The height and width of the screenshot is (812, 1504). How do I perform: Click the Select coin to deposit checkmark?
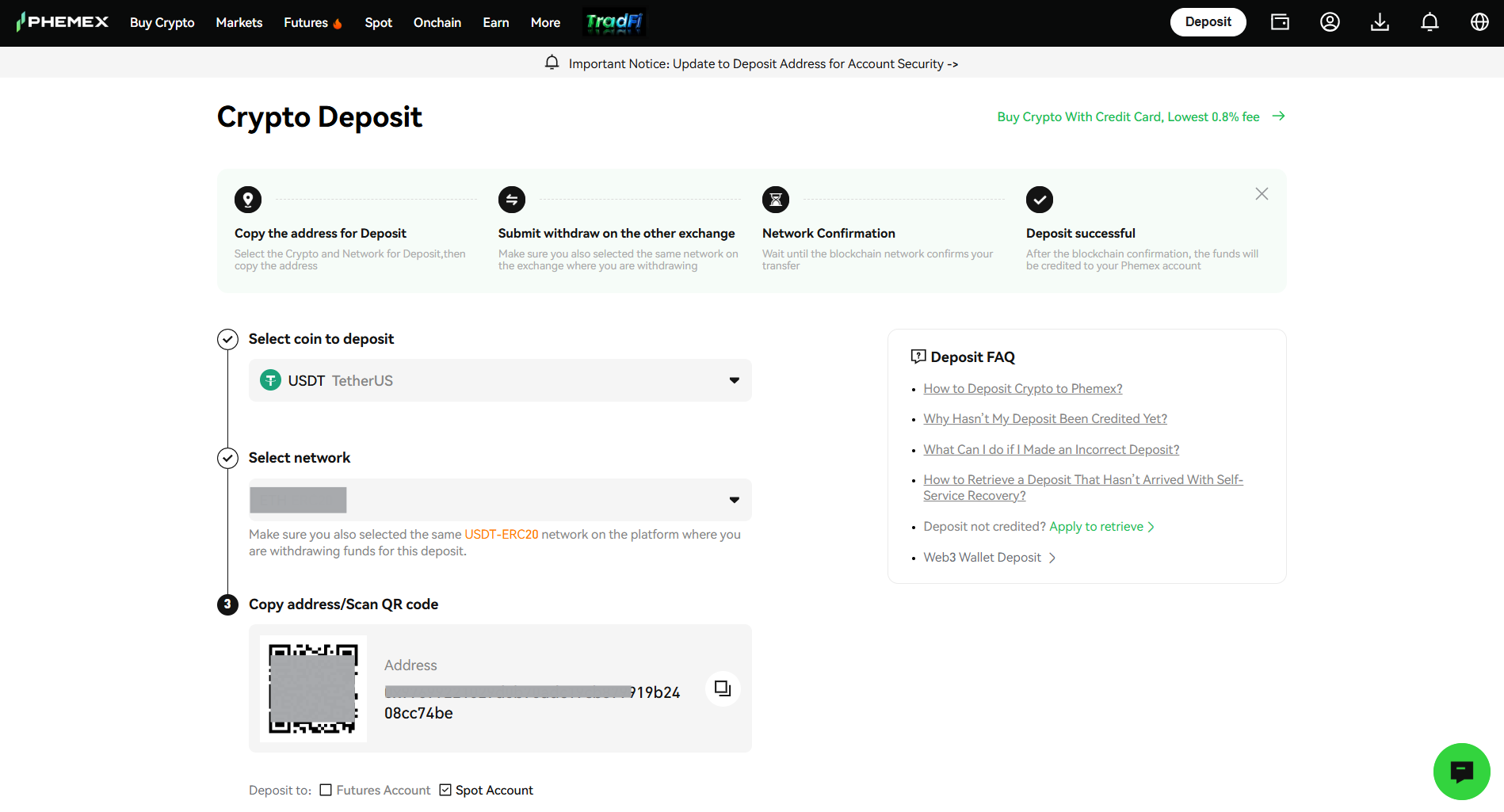[x=227, y=339]
